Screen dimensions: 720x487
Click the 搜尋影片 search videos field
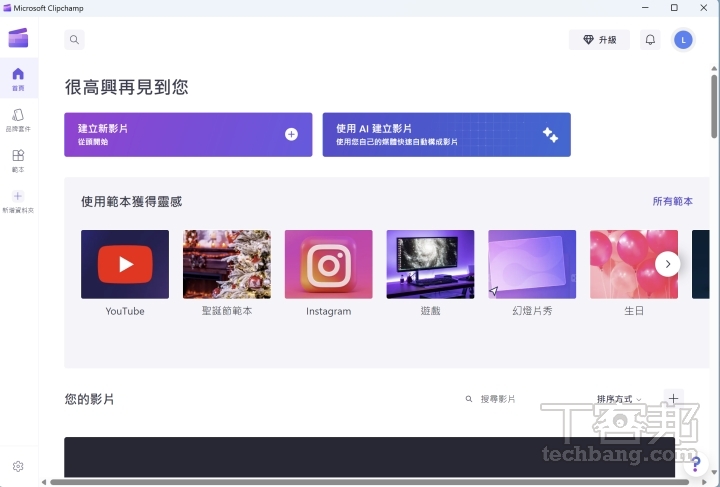[498, 399]
